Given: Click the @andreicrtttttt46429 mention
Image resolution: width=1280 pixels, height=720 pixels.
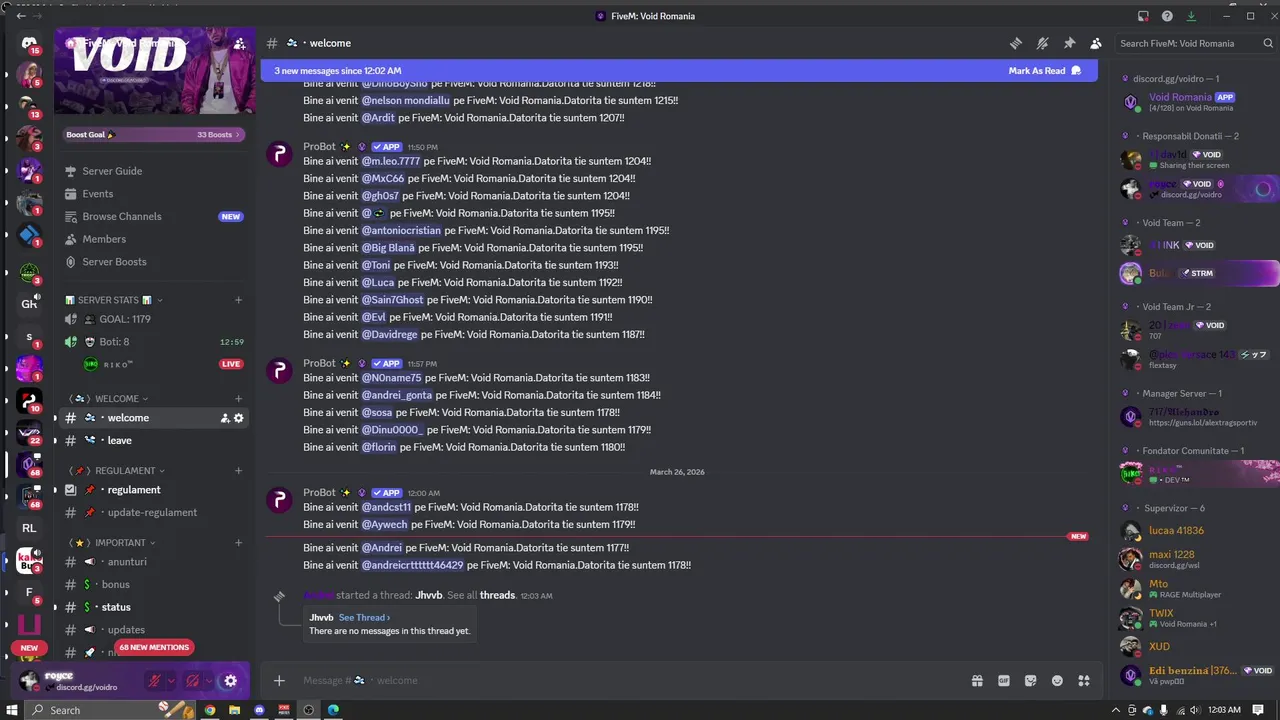Looking at the screenshot, I should click(412, 565).
